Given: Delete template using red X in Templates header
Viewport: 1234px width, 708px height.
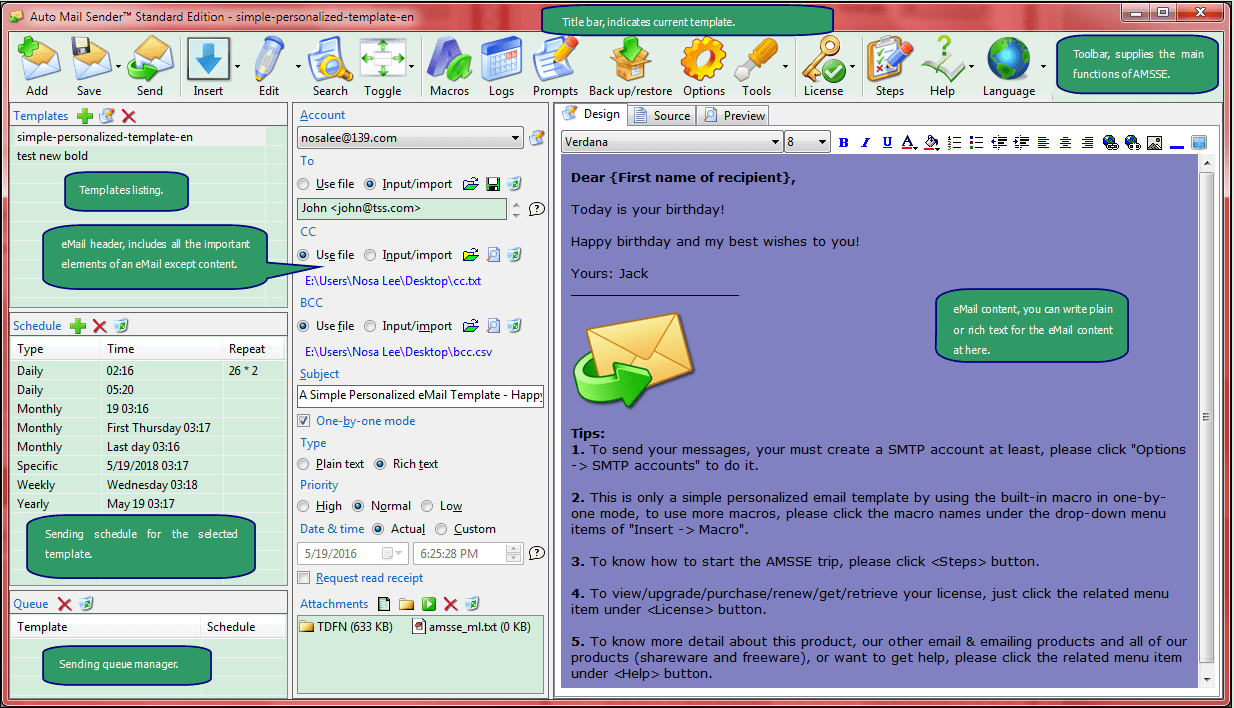Looking at the screenshot, I should click(x=128, y=116).
